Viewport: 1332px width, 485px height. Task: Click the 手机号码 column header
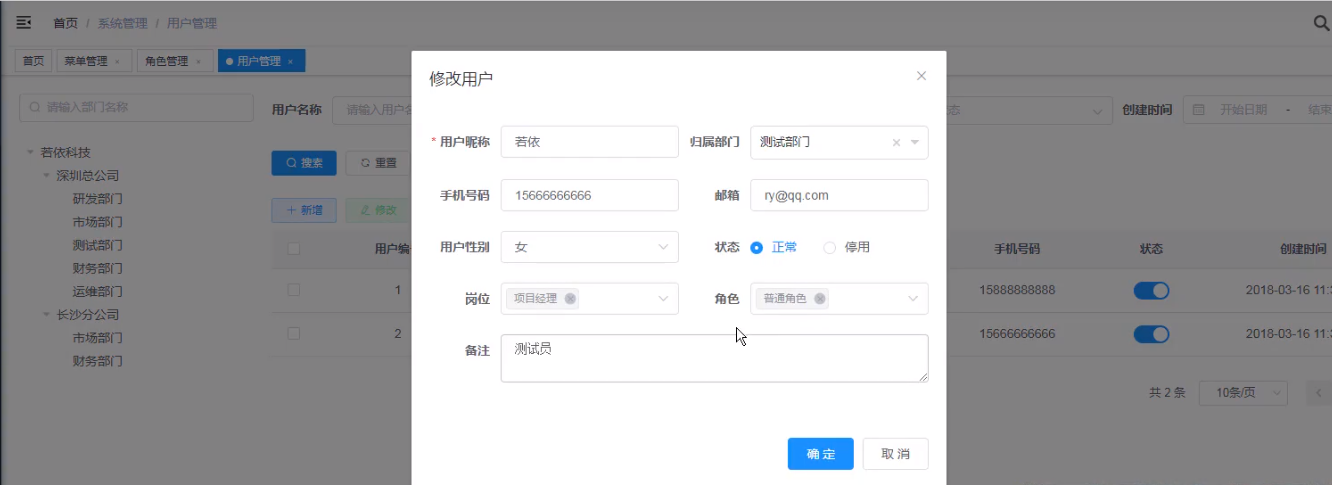pos(1017,249)
